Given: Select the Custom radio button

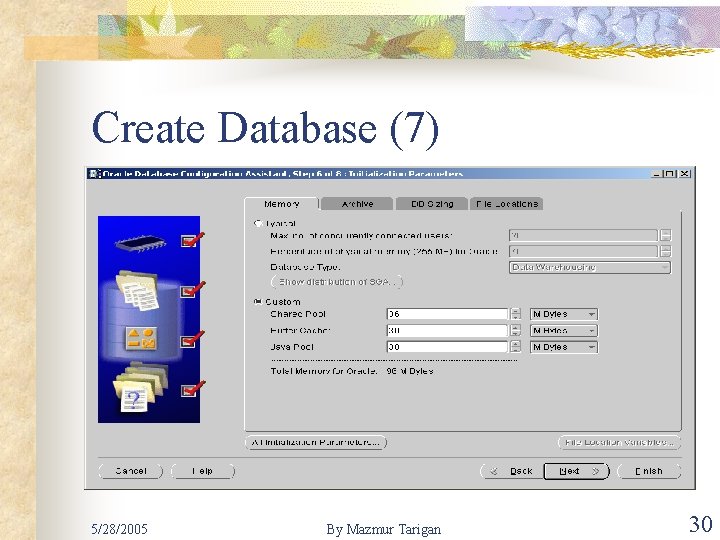Looking at the screenshot, I should (x=258, y=302).
